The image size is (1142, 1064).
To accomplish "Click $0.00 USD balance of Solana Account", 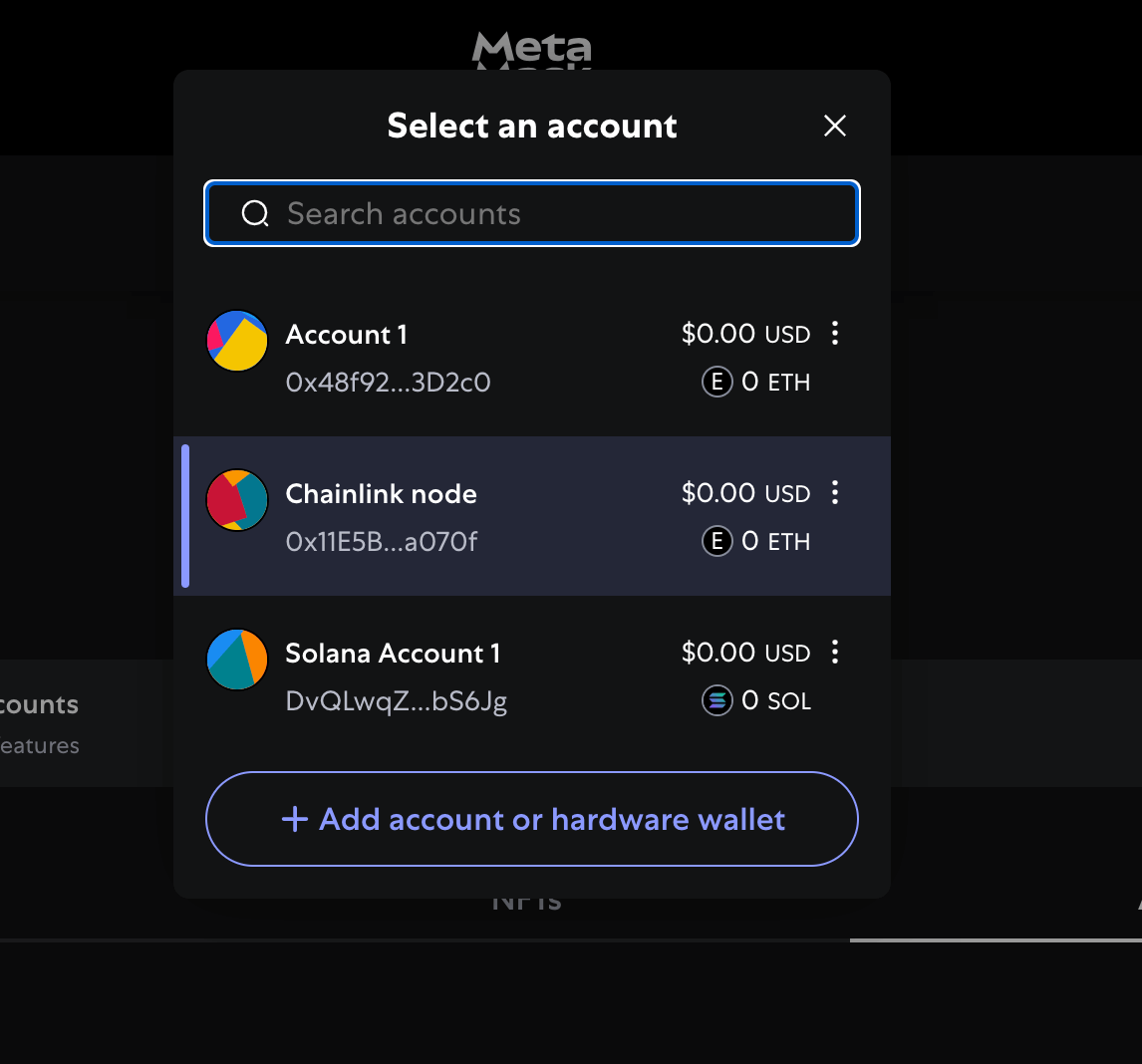I will 745,653.
